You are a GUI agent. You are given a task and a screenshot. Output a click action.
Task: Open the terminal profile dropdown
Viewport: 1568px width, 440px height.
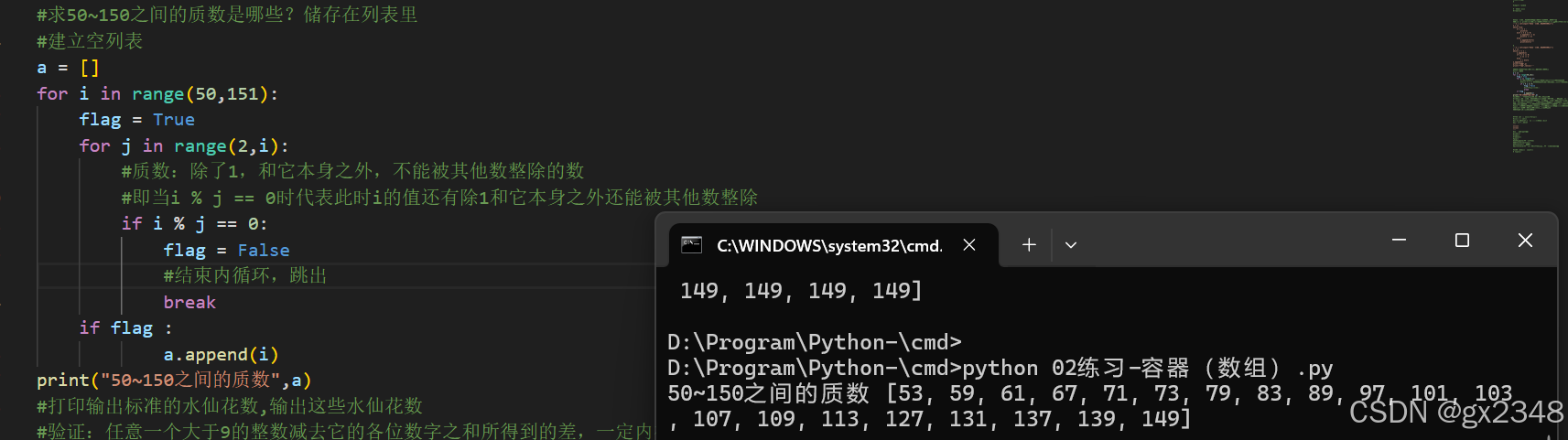1071,245
